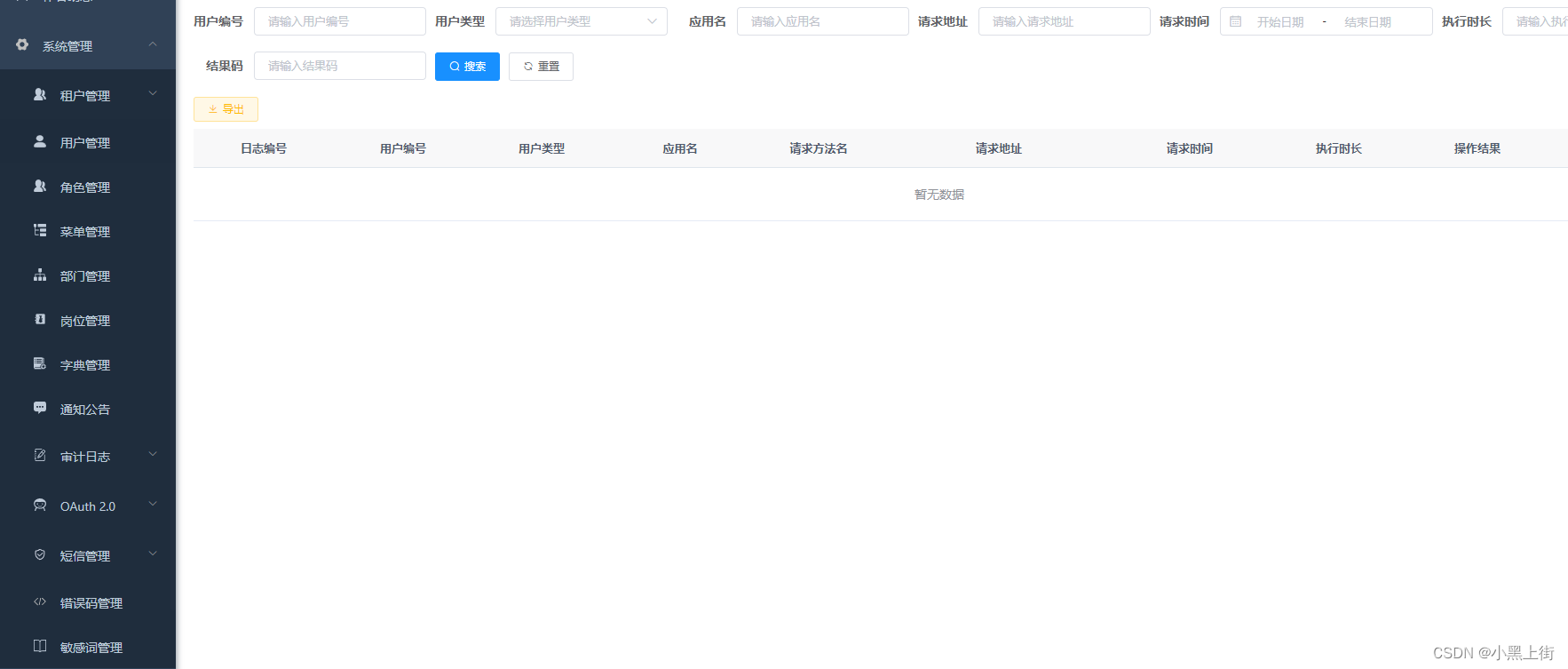Click the 敏感词管理 book icon

pos(40,646)
